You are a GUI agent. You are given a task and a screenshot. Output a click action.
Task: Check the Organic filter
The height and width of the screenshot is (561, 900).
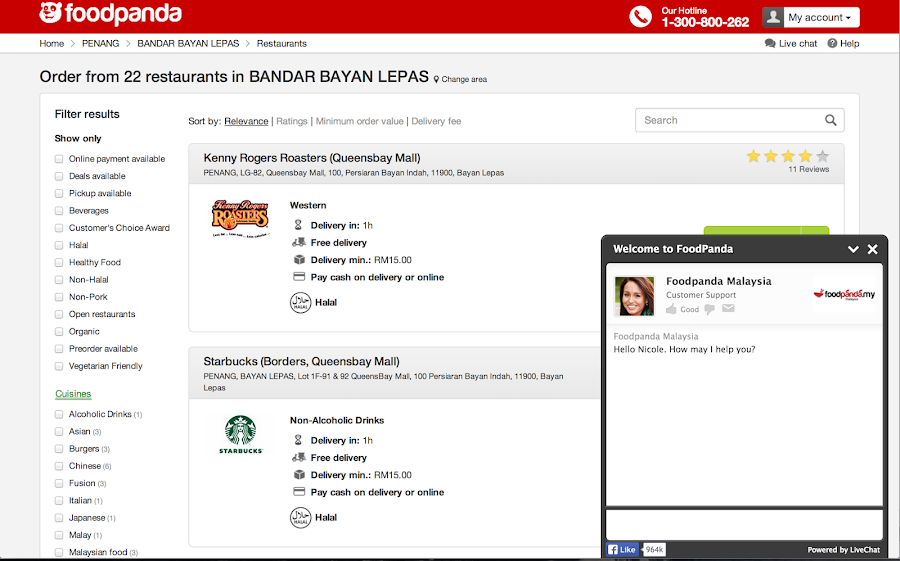tap(59, 331)
